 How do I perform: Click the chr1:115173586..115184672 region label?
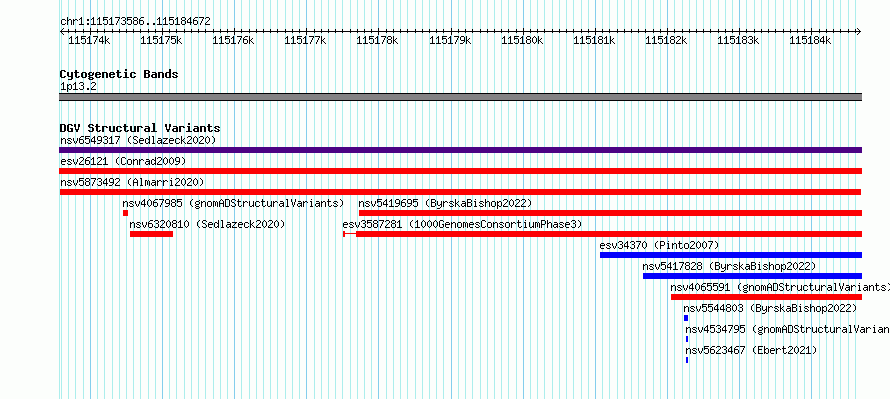coord(135,21)
